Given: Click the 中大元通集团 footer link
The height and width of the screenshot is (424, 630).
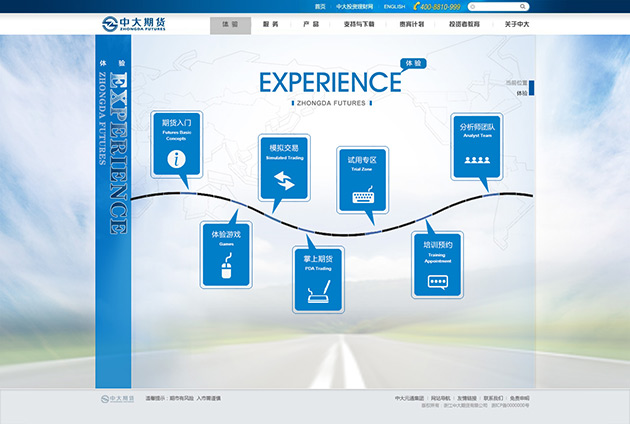Looking at the screenshot, I should pyautogui.click(x=409, y=398).
